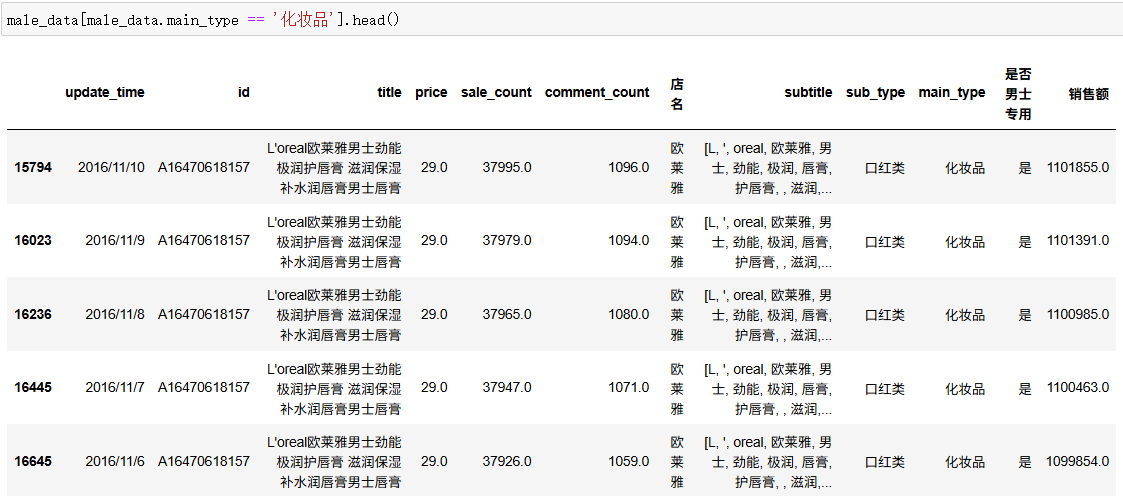Screen dimensions: 1123x496
Task: Click comment_count value 1096.0
Action: [629, 168]
